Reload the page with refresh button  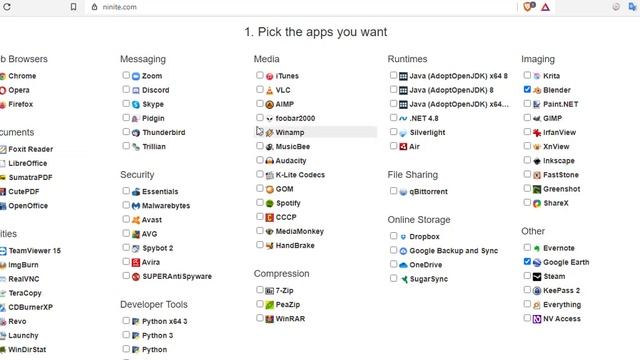[7, 7]
